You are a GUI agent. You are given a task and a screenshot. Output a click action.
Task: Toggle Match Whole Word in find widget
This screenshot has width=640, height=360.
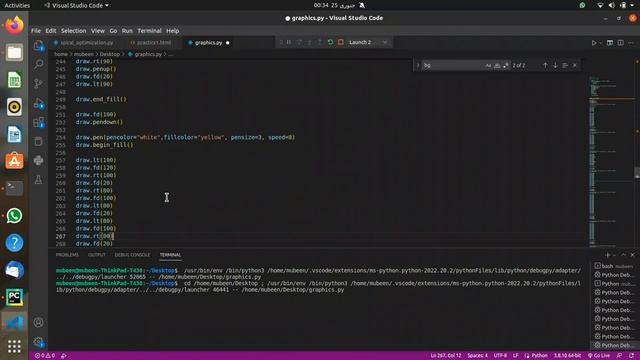pos(497,65)
